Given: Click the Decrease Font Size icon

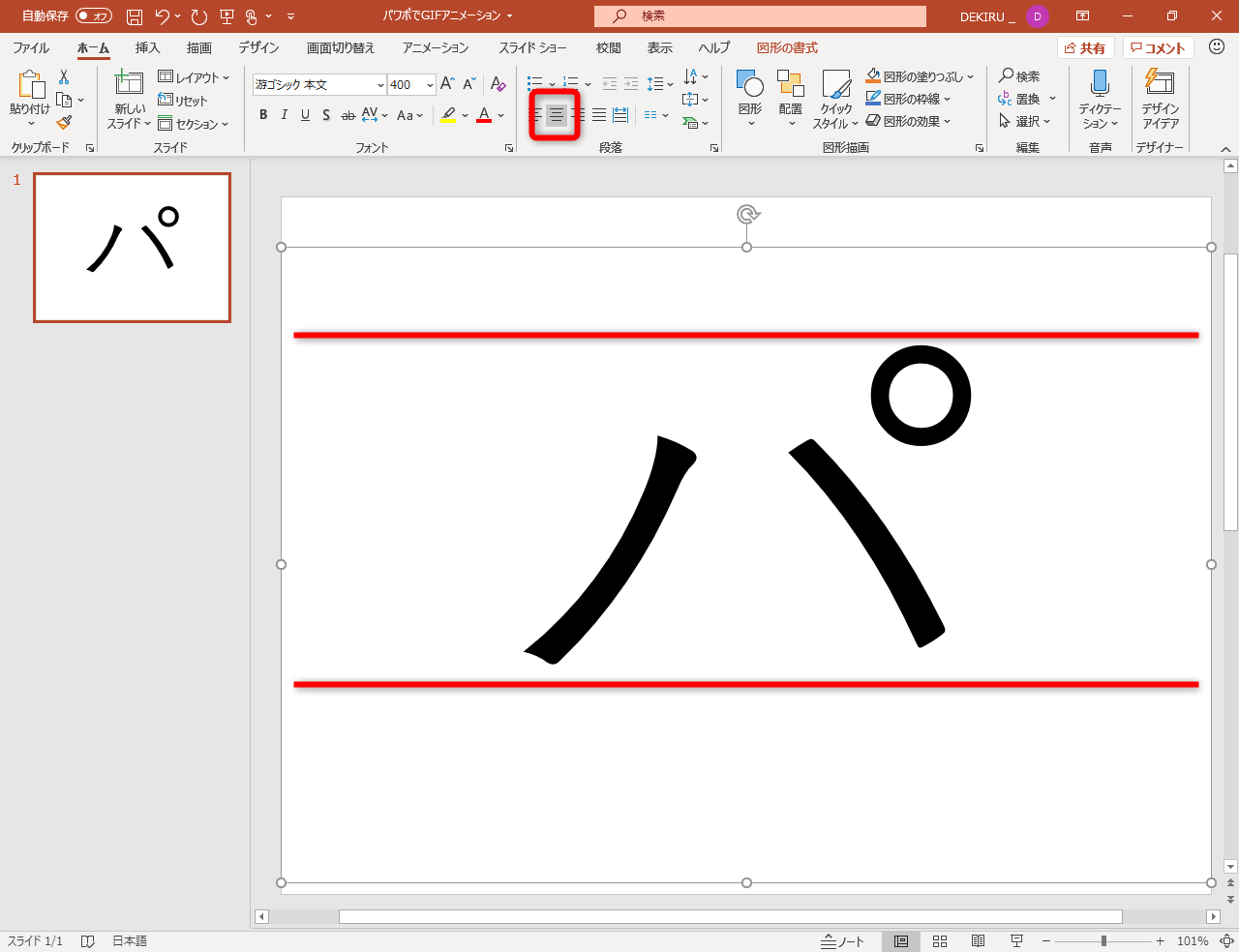Looking at the screenshot, I should [x=469, y=84].
